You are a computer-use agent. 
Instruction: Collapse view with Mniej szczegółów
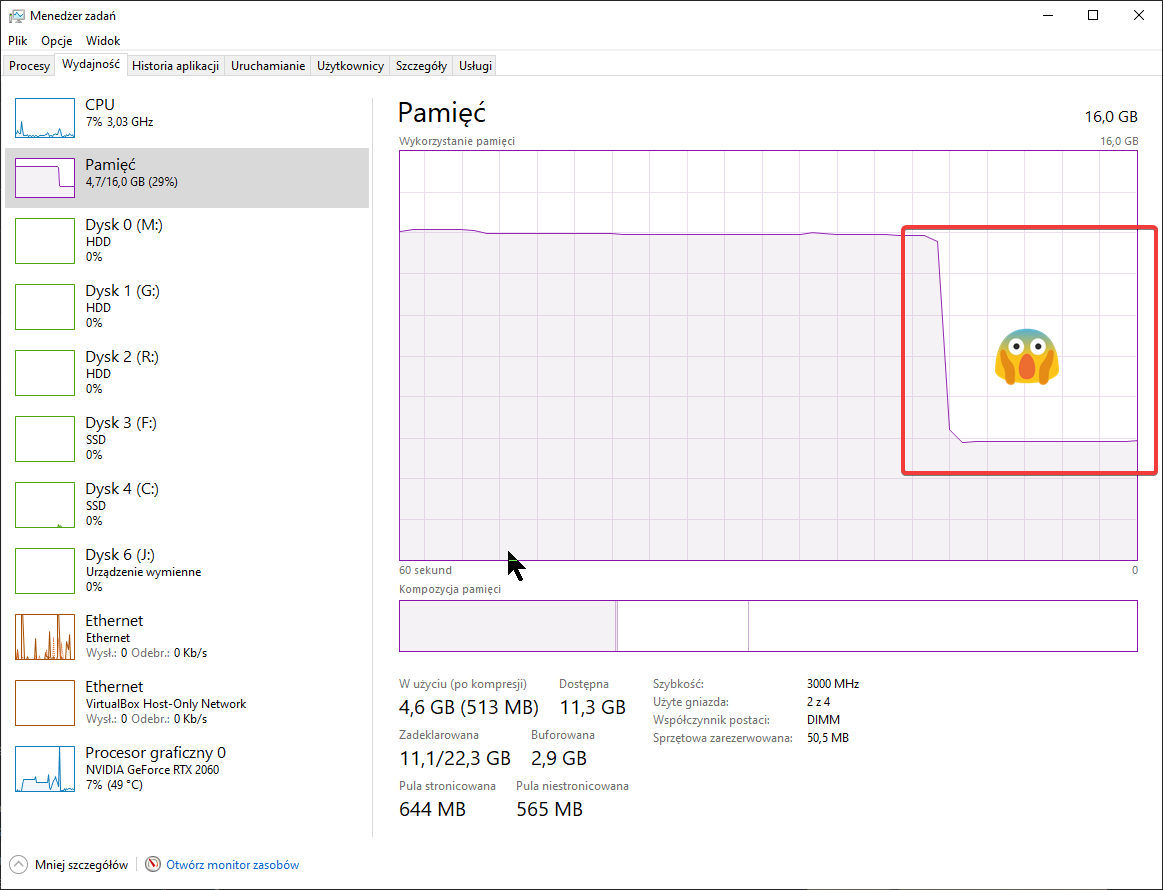click(70, 865)
